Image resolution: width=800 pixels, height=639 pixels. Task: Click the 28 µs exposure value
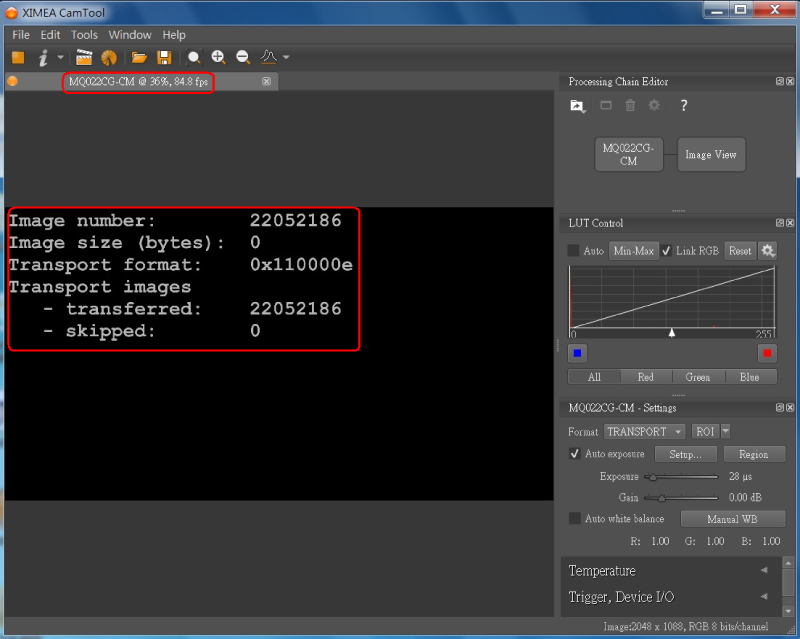(740, 476)
